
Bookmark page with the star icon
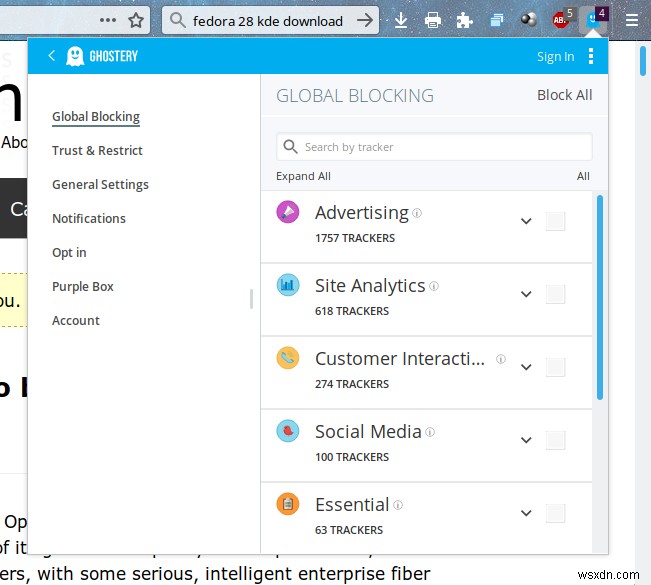point(136,20)
